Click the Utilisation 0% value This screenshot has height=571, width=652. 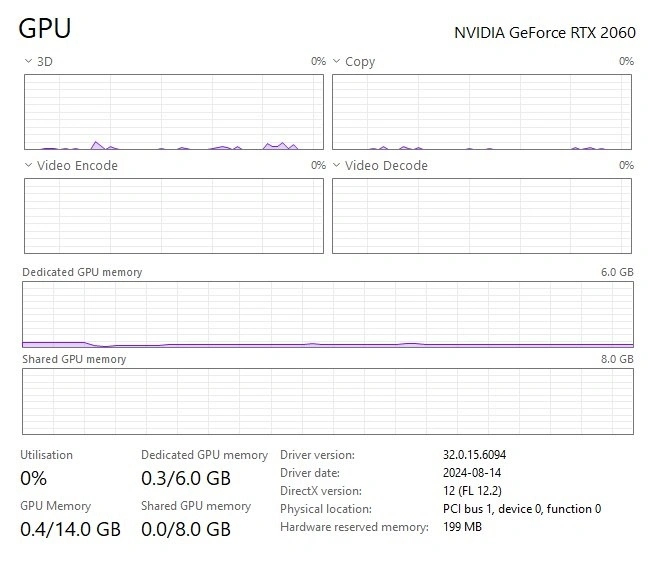33,478
